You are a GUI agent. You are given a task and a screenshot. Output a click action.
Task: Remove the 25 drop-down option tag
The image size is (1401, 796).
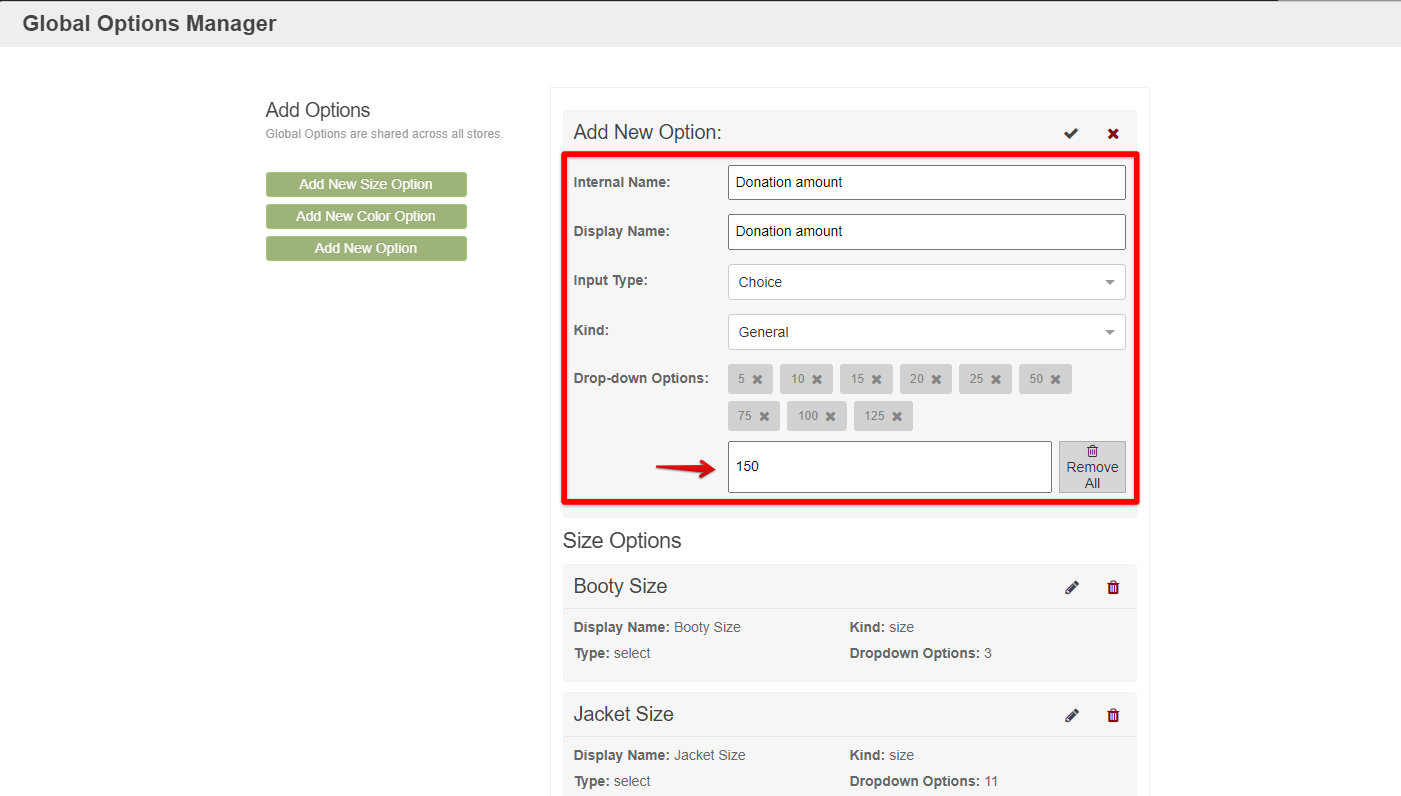pos(996,379)
